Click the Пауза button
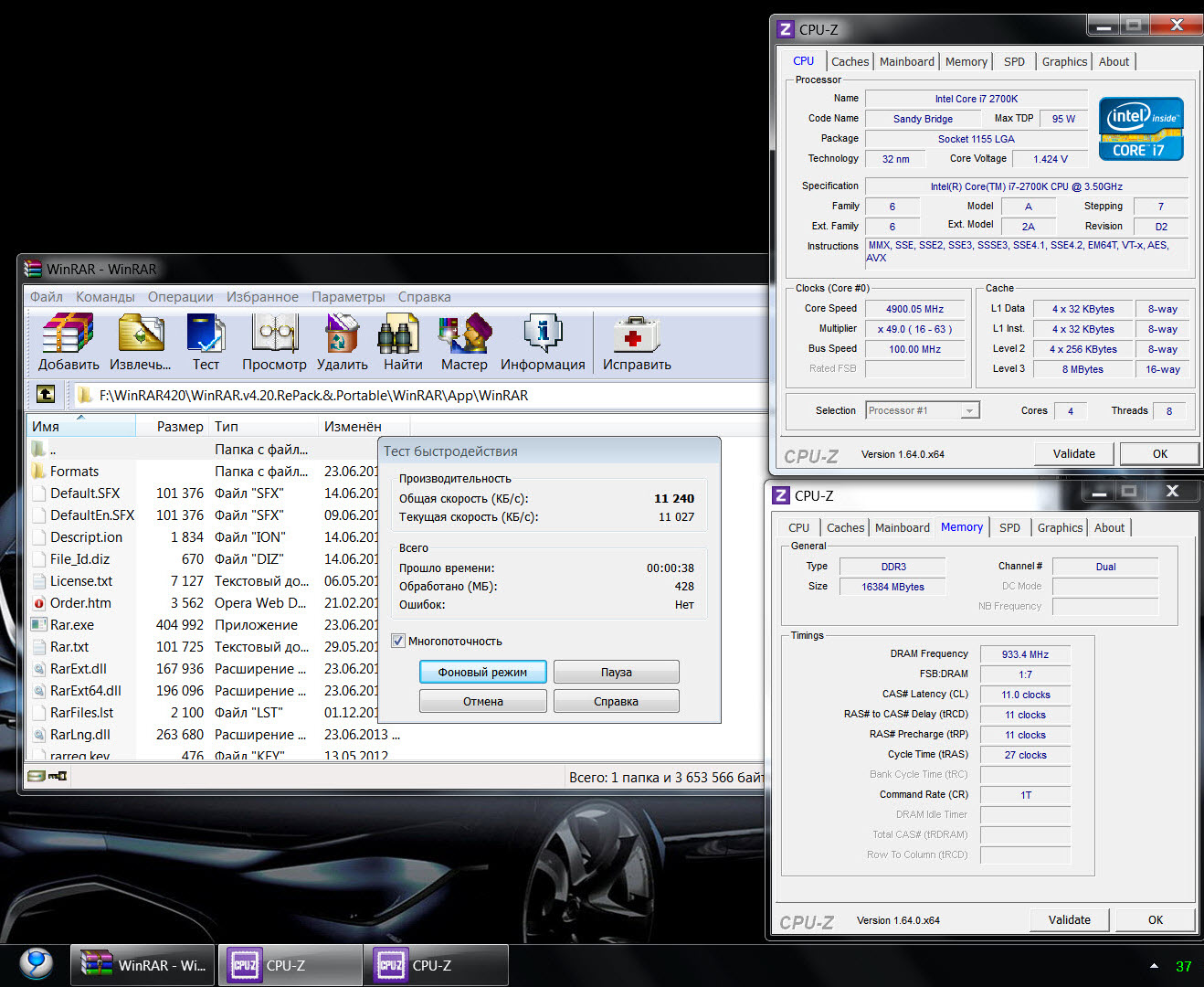 [617, 672]
